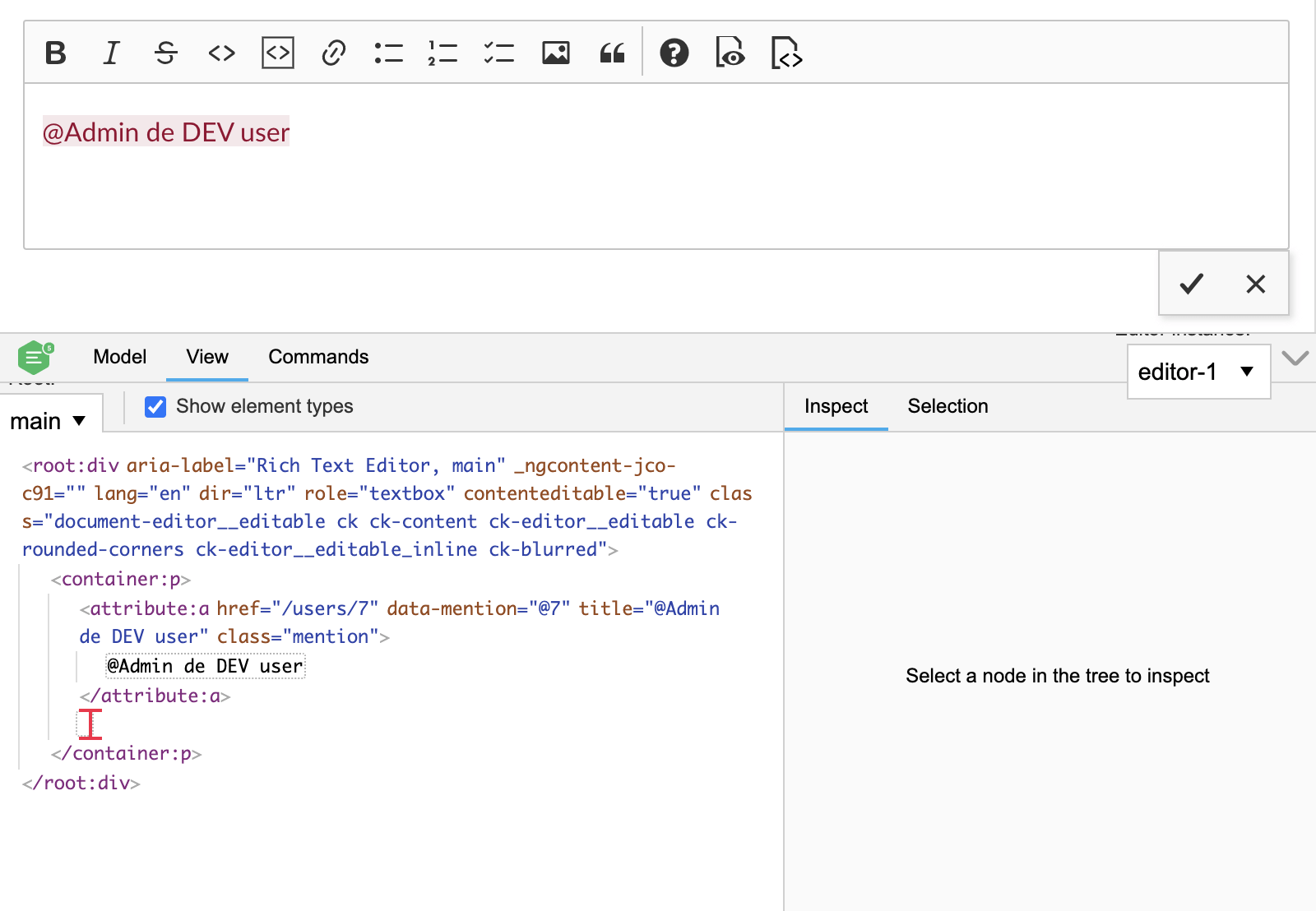
Task: Insert a block quote
Action: point(612,53)
